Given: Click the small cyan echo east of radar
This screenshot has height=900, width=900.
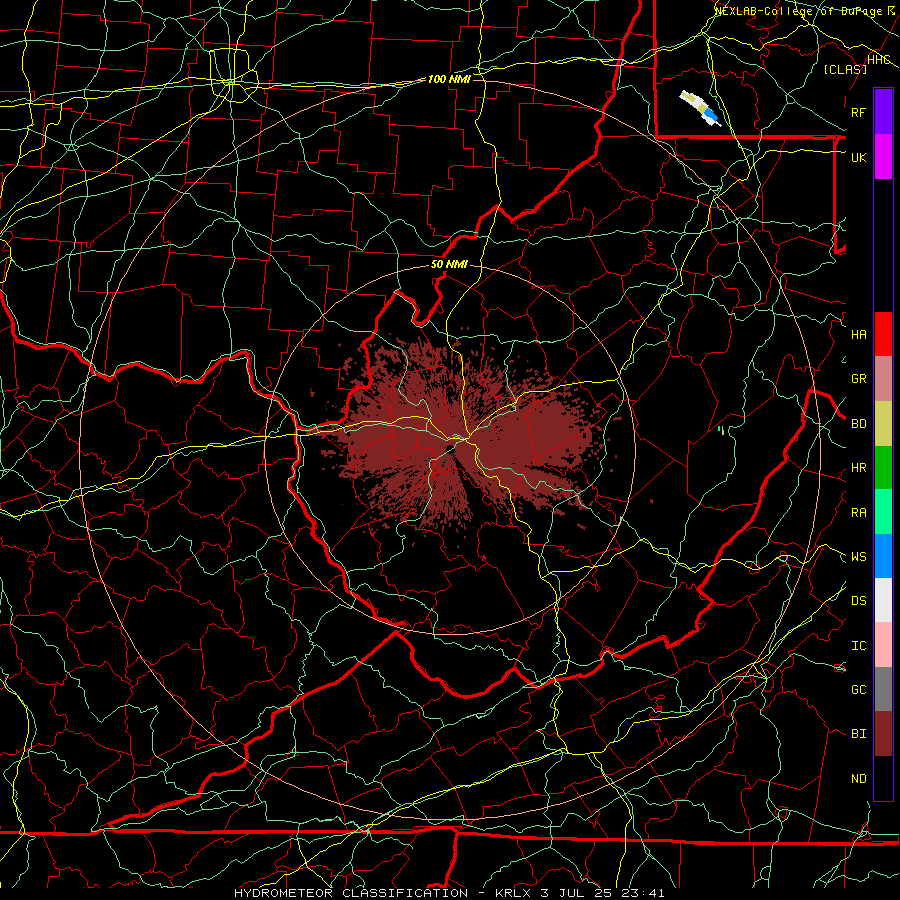Looking at the screenshot, I should (x=721, y=429).
